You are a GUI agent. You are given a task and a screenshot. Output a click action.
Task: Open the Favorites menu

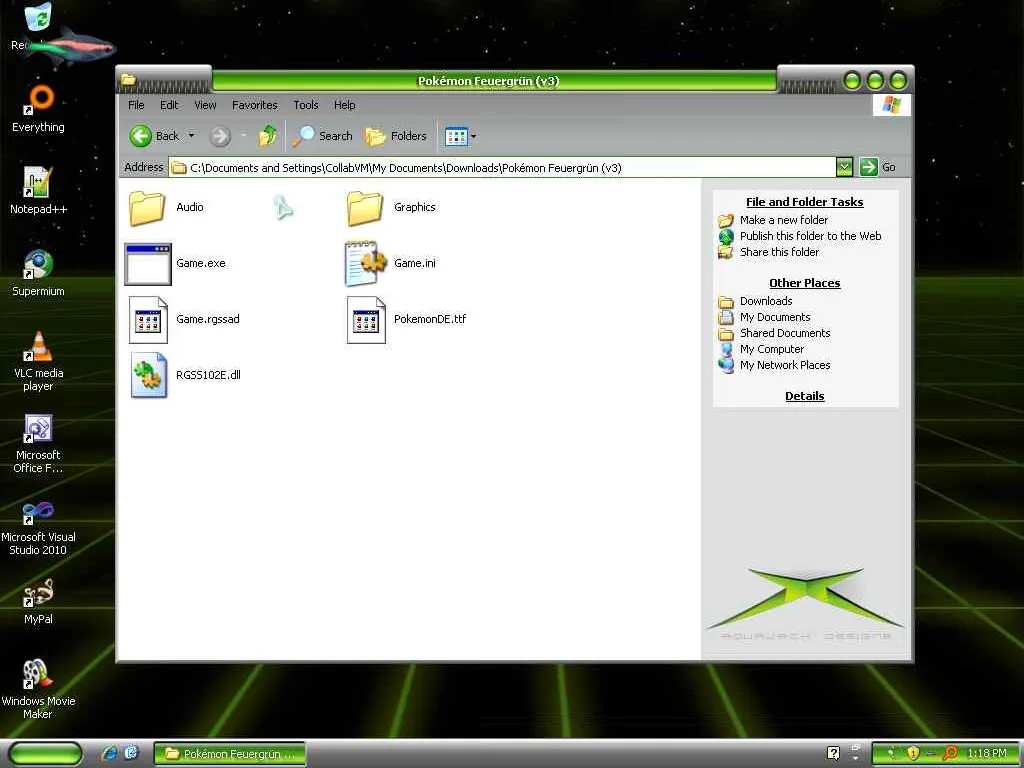click(255, 104)
